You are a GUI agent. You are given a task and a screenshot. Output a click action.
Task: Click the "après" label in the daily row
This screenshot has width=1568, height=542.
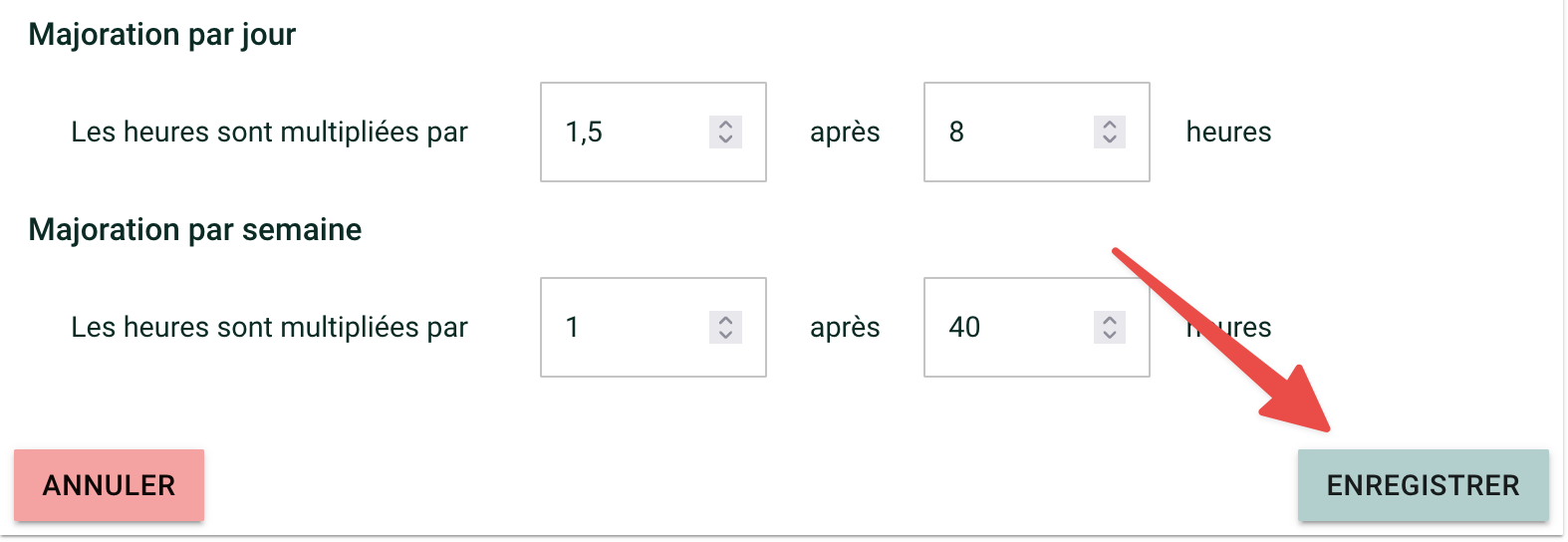click(845, 132)
